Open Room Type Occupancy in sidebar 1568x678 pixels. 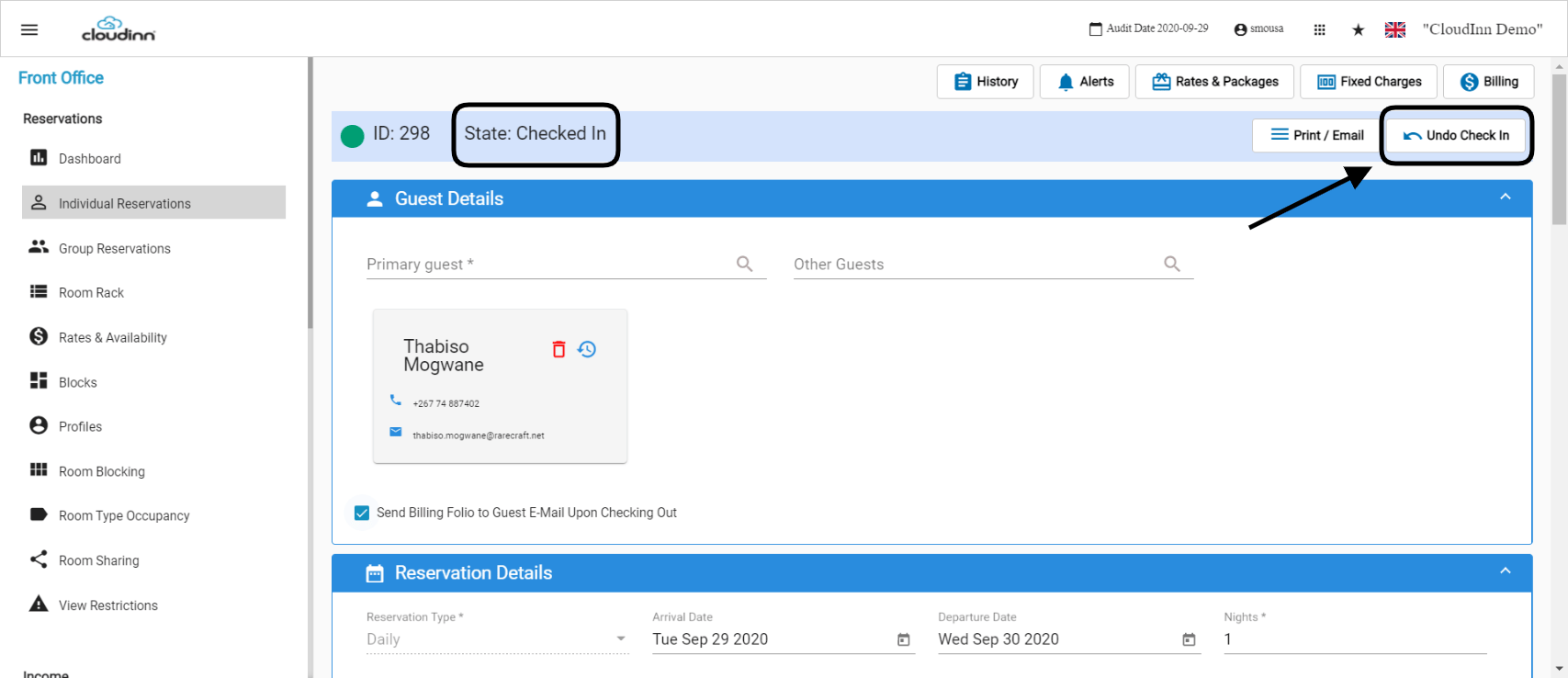pyautogui.click(x=153, y=515)
